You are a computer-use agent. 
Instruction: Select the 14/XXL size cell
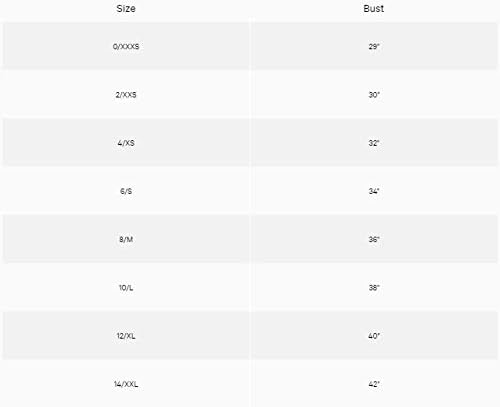(x=126, y=384)
